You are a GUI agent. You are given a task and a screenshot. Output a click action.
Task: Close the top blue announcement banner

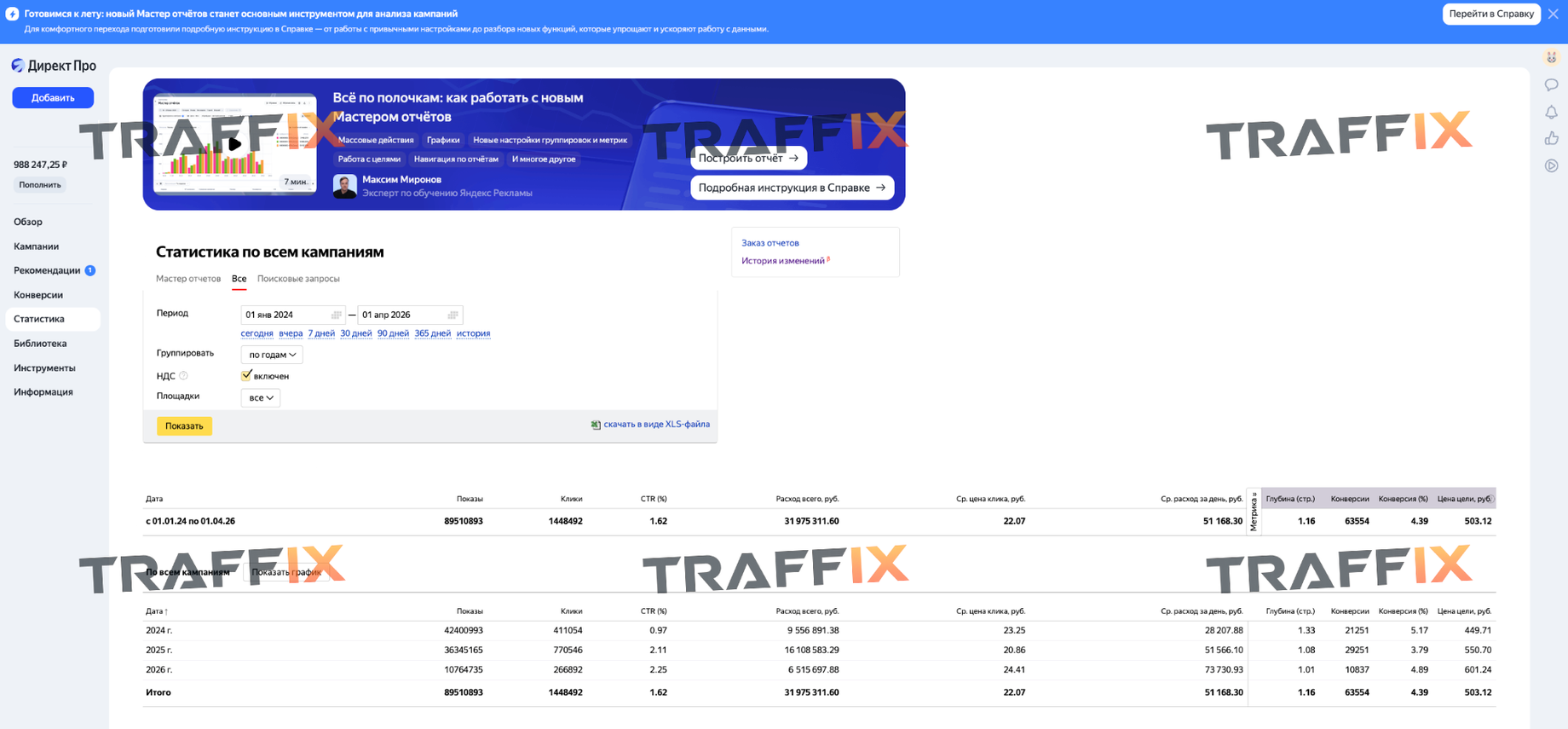point(1553,14)
